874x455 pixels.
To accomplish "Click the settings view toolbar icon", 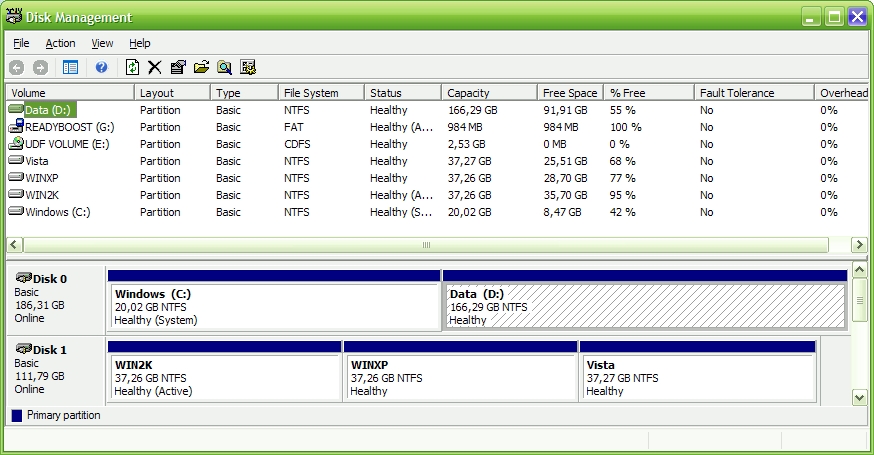I will click(x=248, y=67).
